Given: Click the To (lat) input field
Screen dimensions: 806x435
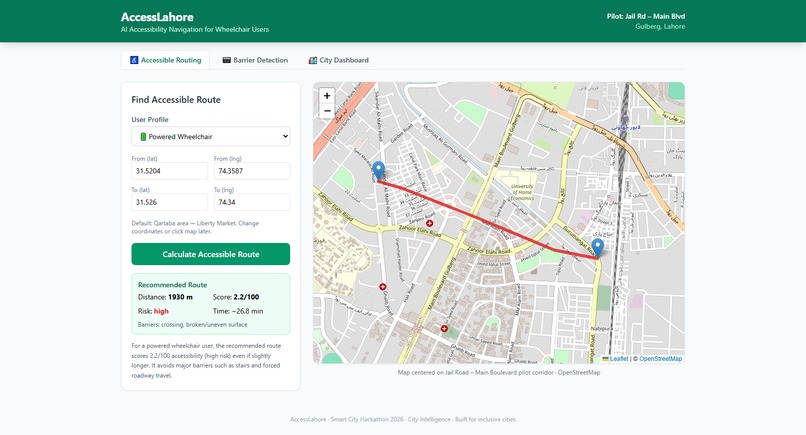Looking at the screenshot, I should pyautogui.click(x=170, y=202).
